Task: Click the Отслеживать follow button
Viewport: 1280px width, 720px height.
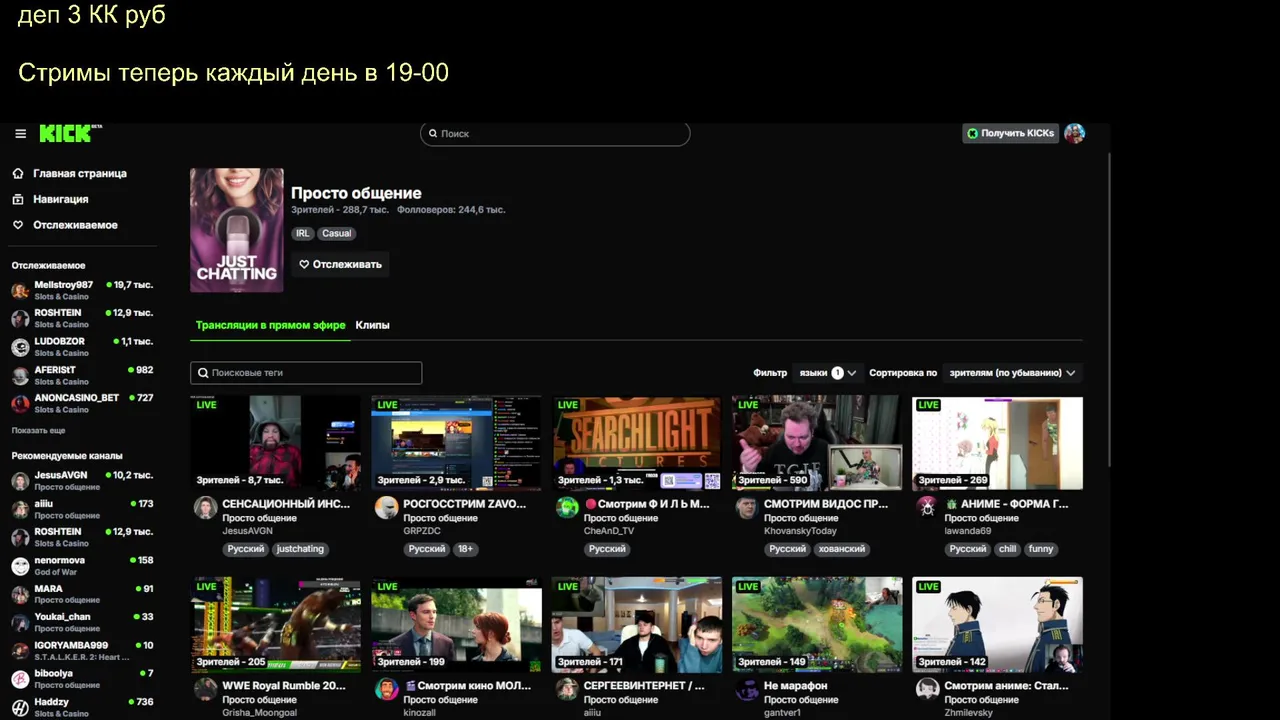Action: [x=340, y=264]
